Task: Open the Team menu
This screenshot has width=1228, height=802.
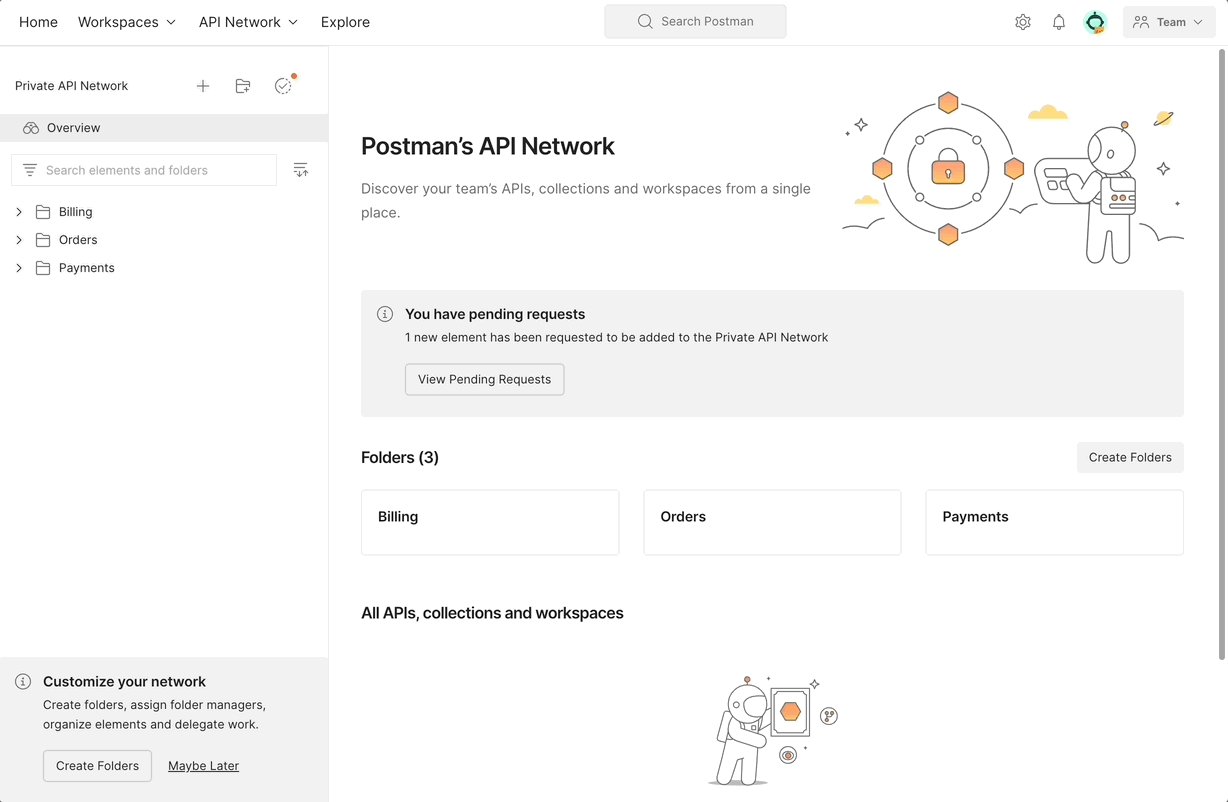Action: click(x=1168, y=21)
